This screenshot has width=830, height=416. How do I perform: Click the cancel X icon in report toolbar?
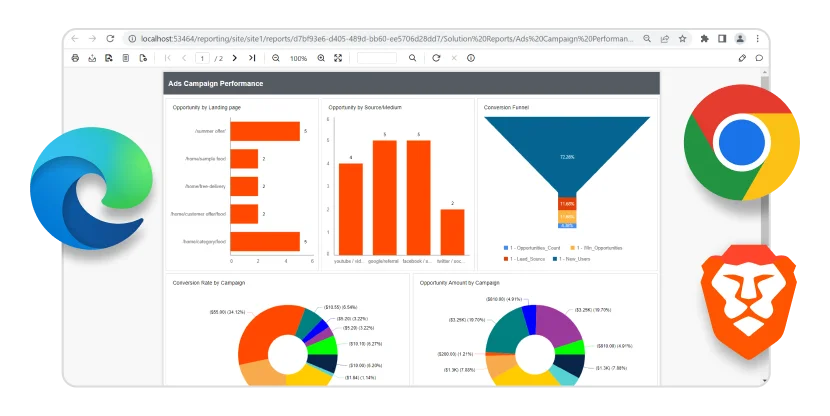tap(454, 58)
